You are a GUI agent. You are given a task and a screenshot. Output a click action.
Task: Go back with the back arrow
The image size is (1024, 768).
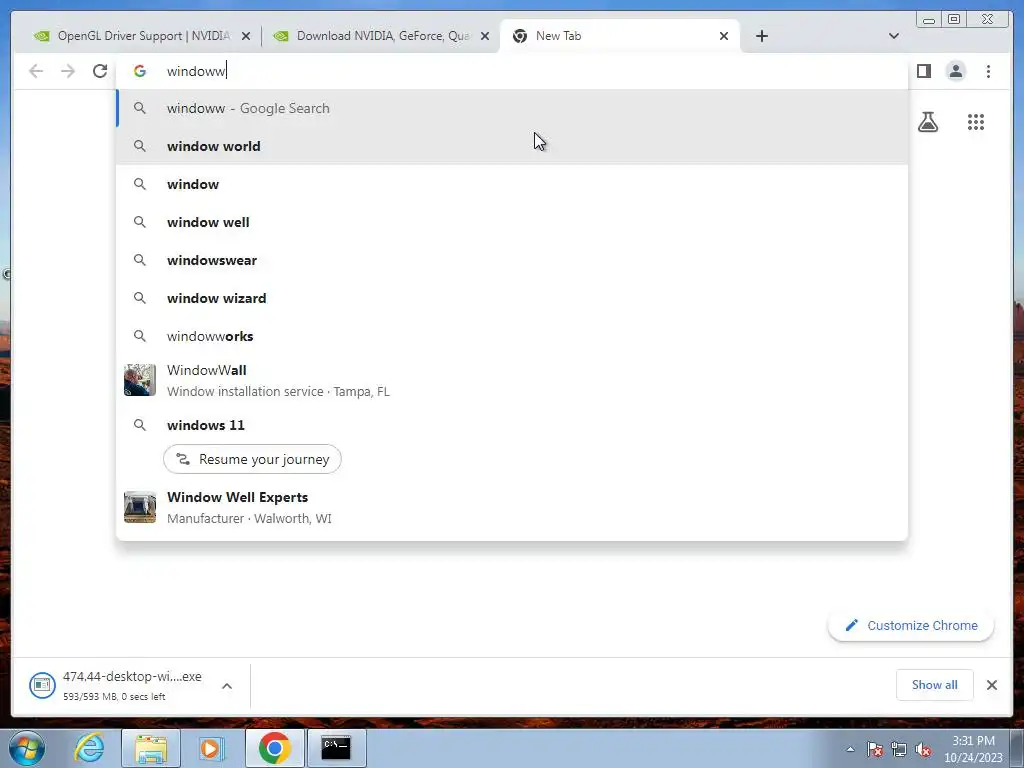[x=36, y=71]
